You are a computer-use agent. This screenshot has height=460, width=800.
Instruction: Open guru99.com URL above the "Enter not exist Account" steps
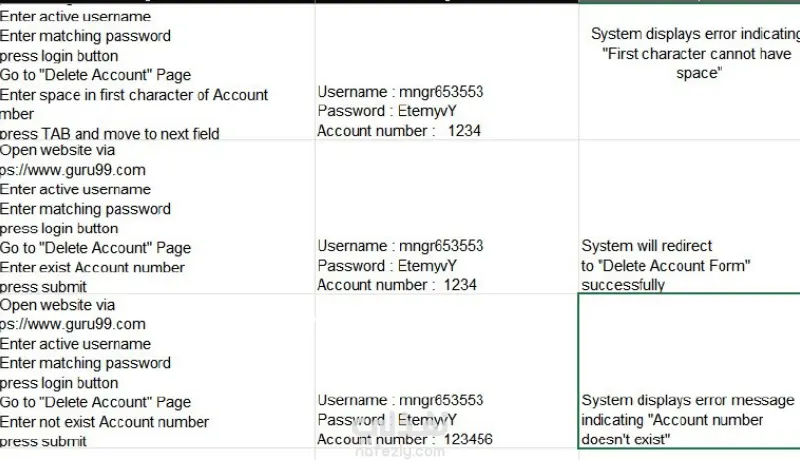coord(73,324)
